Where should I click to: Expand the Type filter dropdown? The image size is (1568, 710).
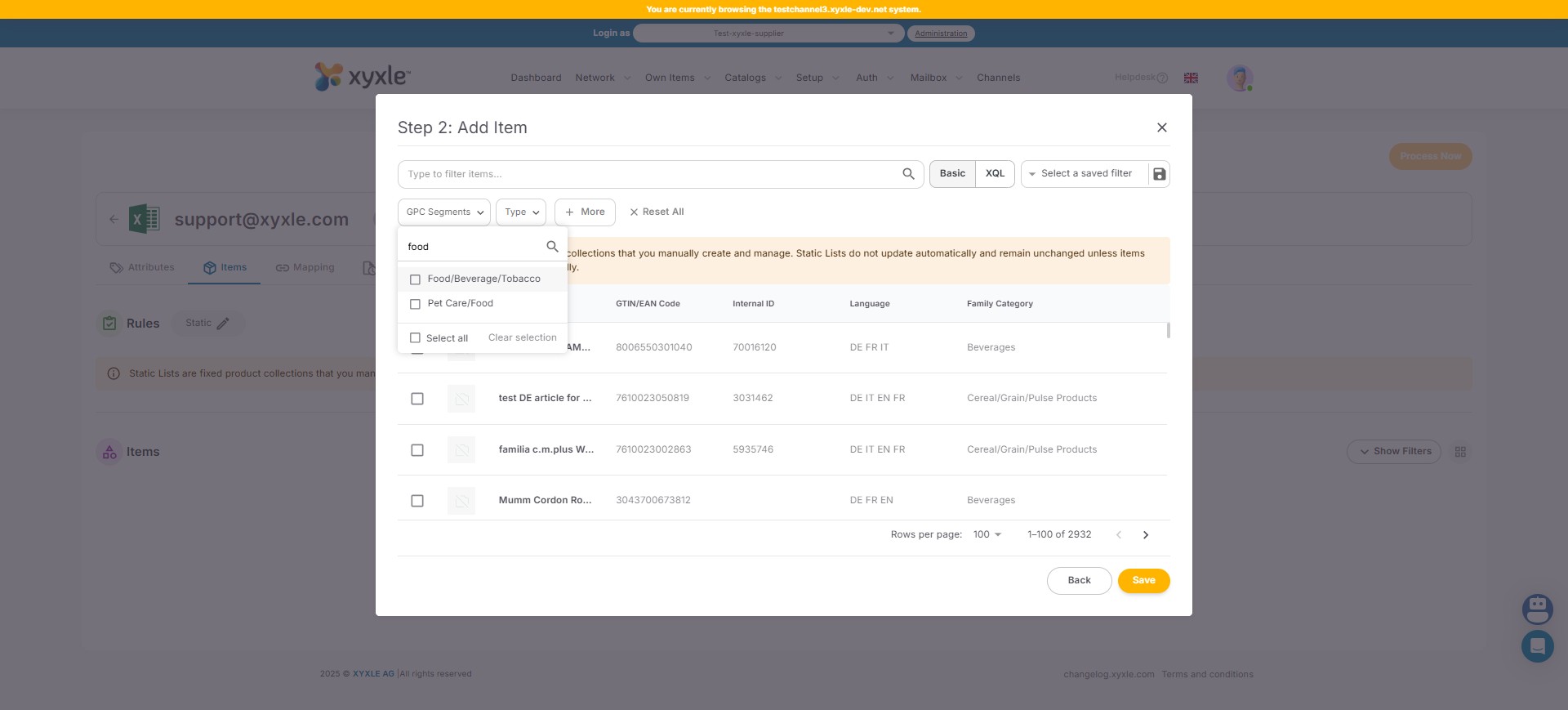tap(521, 212)
